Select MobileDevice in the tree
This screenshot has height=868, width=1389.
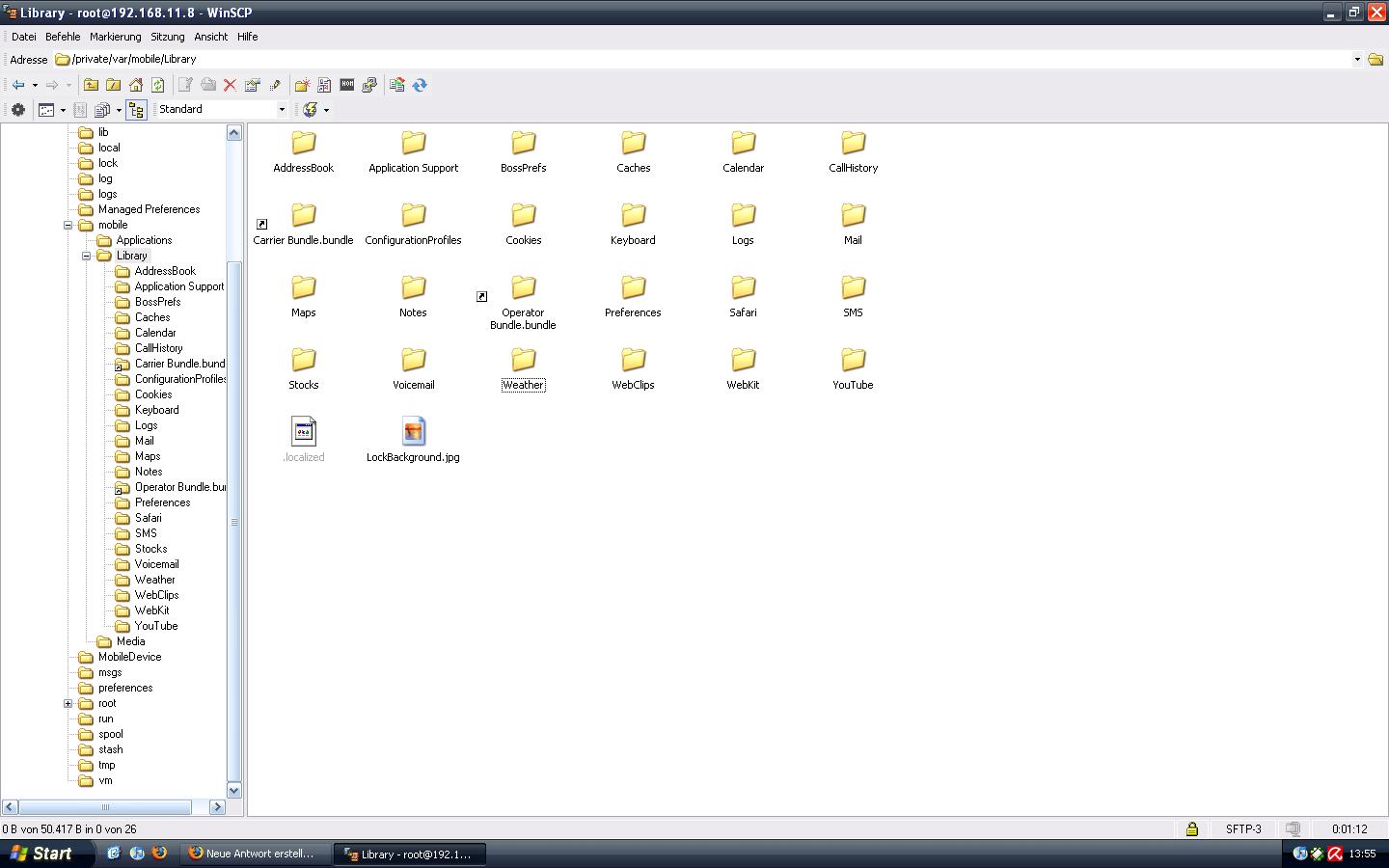click(129, 657)
